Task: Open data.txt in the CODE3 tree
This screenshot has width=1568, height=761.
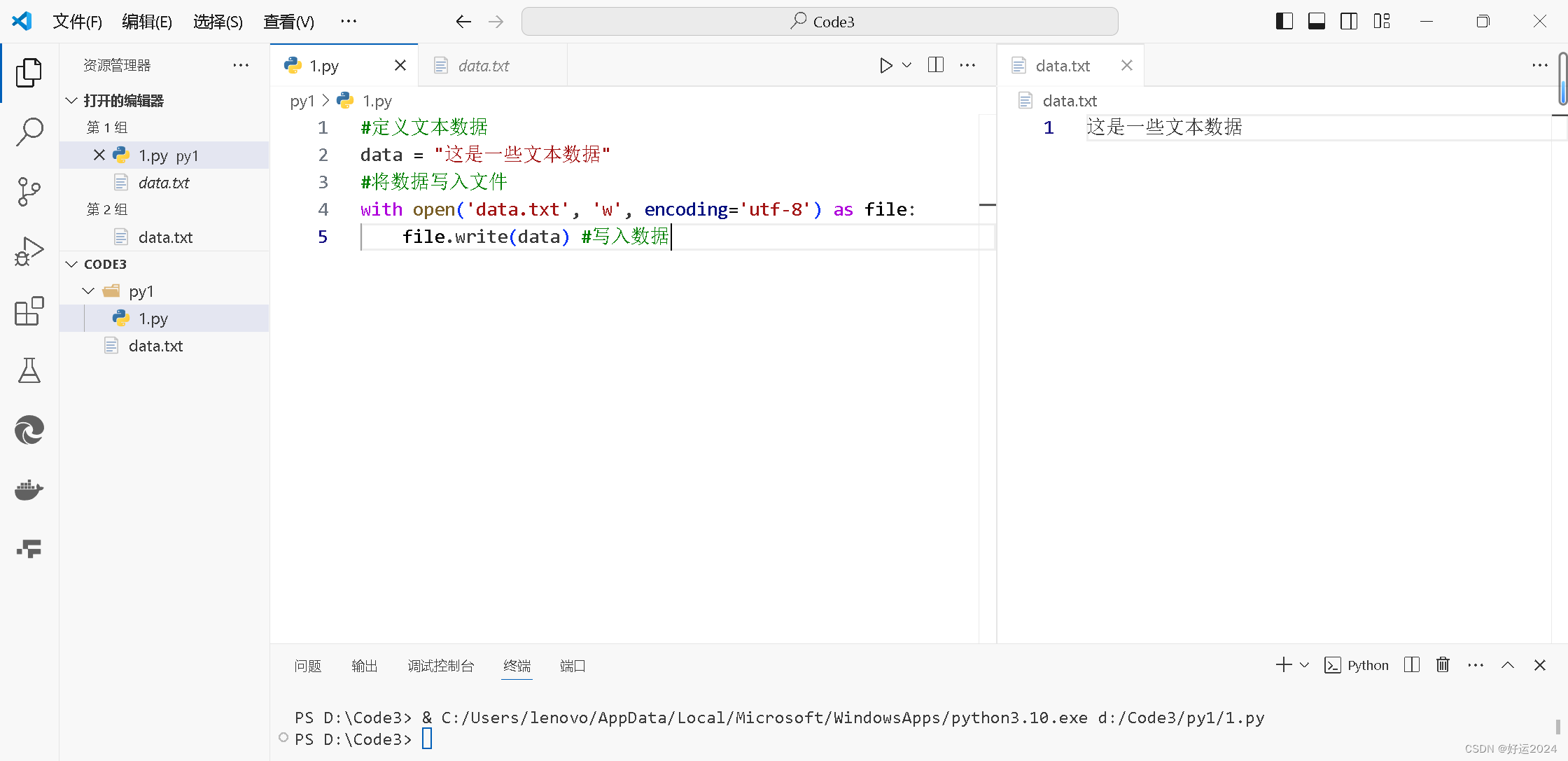Action: tap(155, 346)
